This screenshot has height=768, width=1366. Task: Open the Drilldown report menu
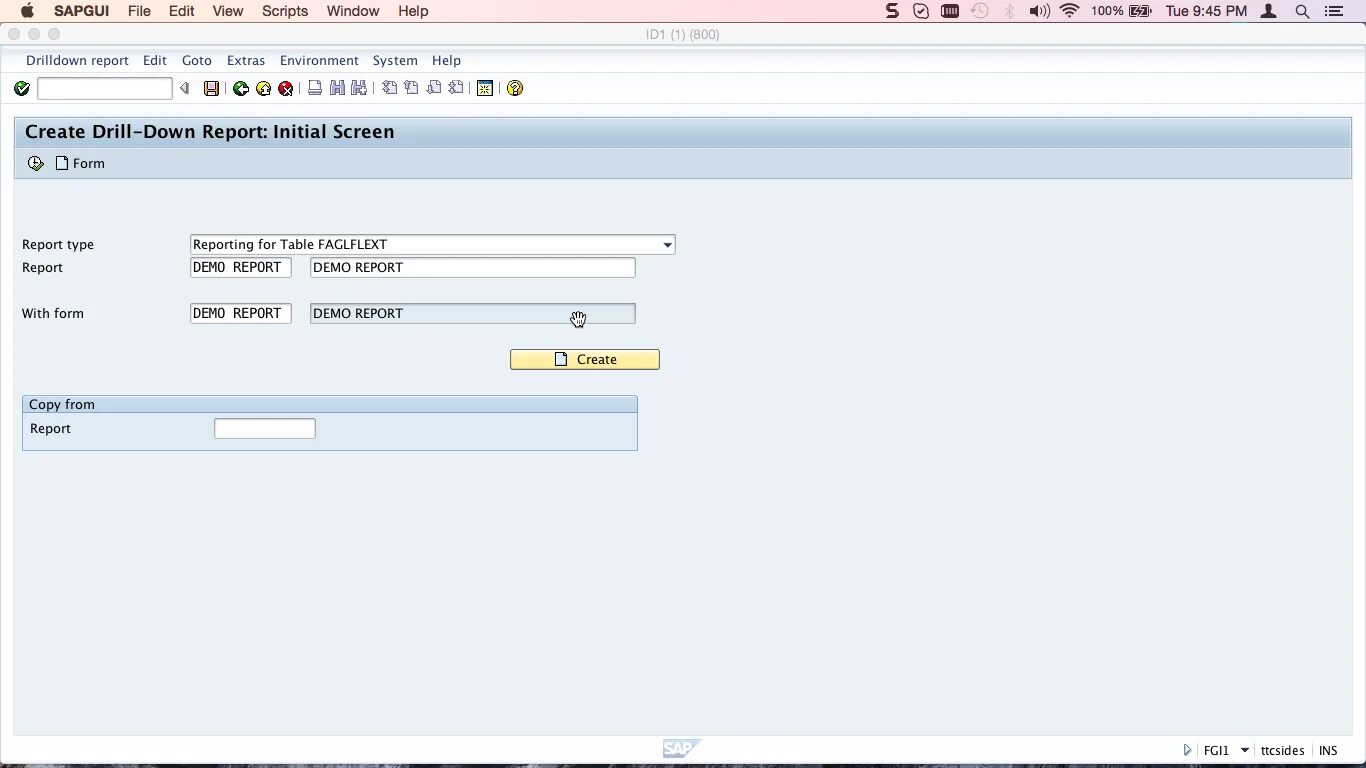77,60
